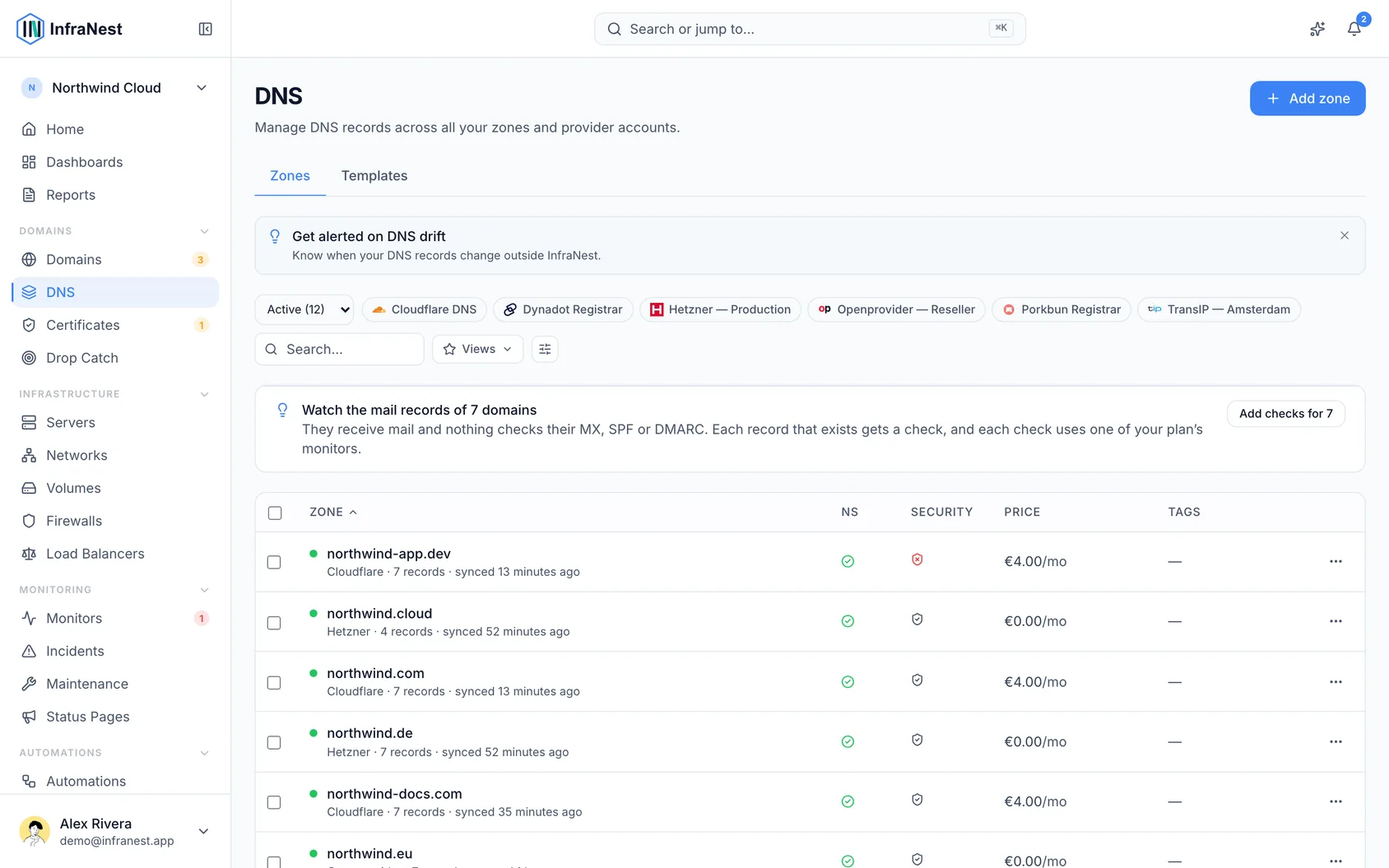Open the Northwind Cloud workspace switcher
Screen dimensions: 1389x868
pyautogui.click(x=115, y=88)
